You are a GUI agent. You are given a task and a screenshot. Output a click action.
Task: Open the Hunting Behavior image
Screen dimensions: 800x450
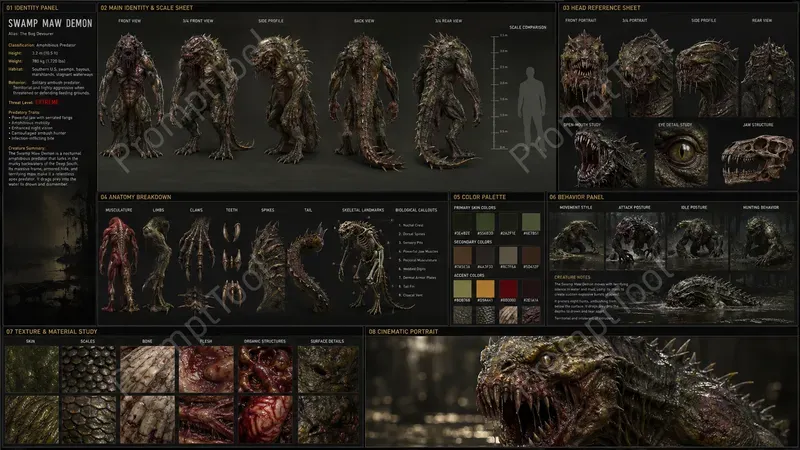(x=761, y=241)
